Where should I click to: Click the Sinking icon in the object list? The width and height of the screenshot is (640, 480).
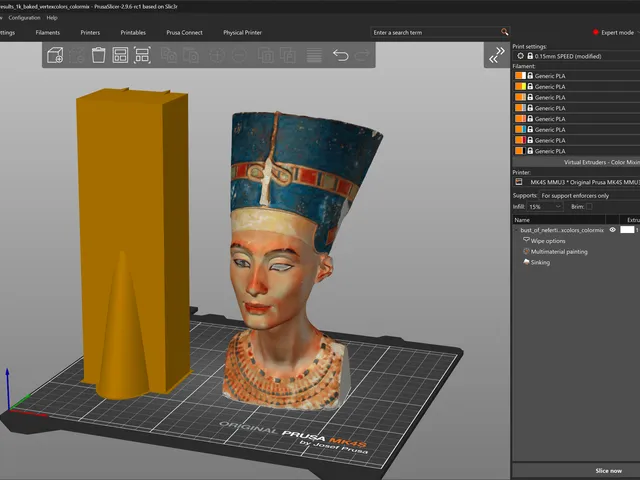[526, 262]
